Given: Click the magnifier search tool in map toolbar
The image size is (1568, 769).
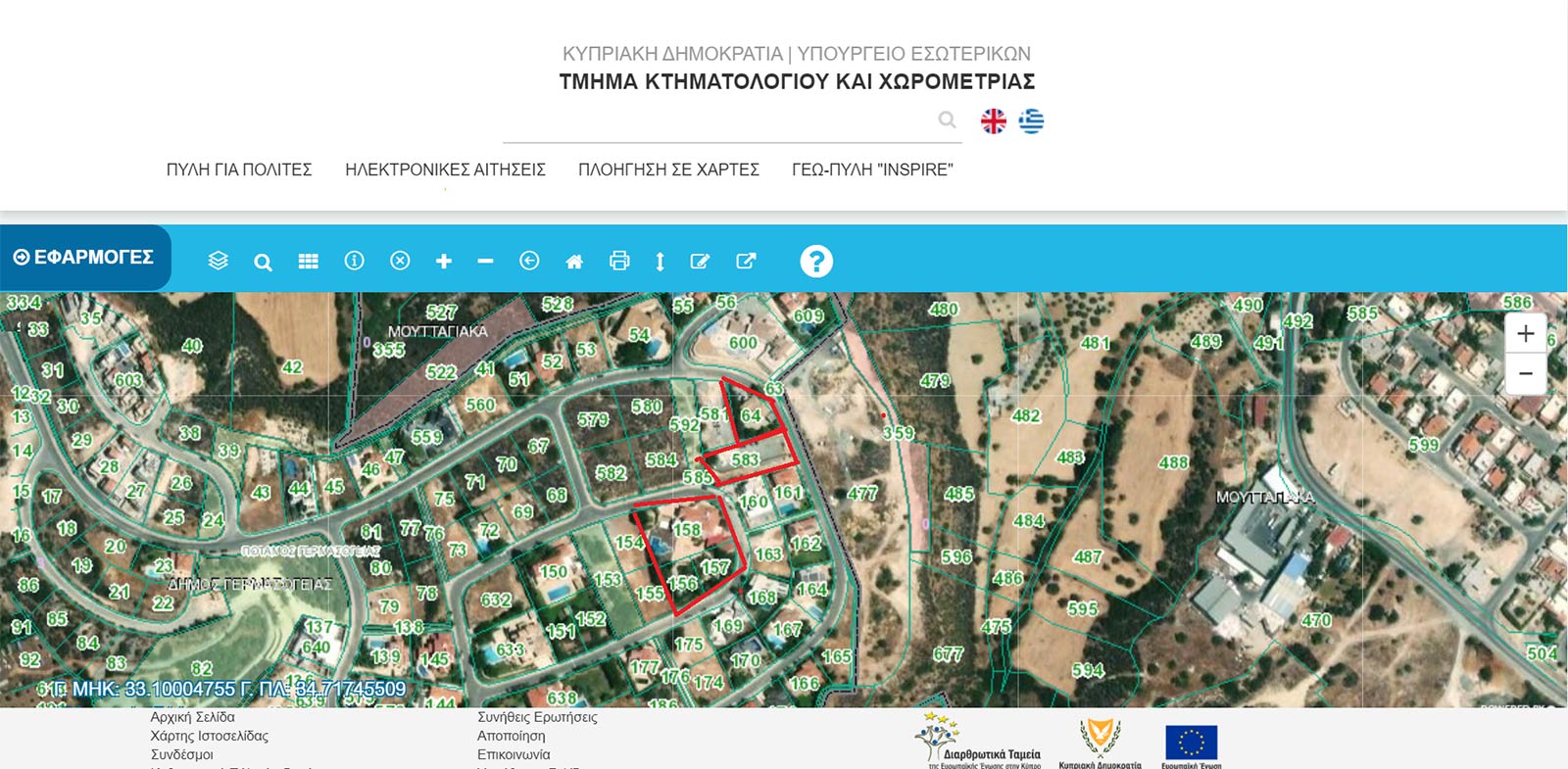Looking at the screenshot, I should pos(263,262).
